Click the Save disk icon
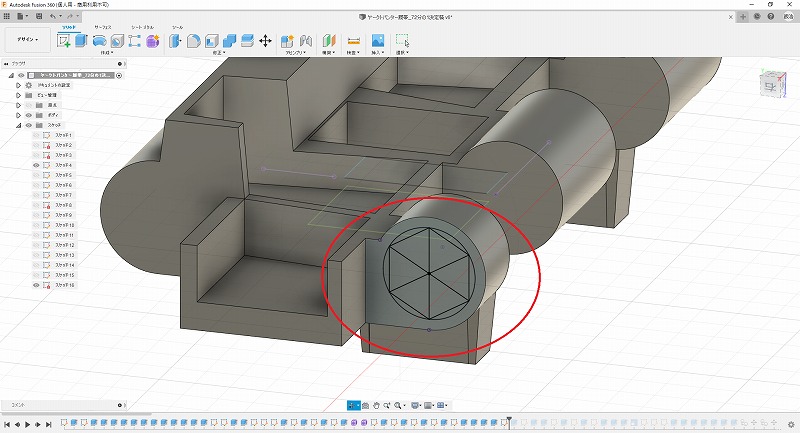Viewport: 800px width, 433px height. pos(37,17)
